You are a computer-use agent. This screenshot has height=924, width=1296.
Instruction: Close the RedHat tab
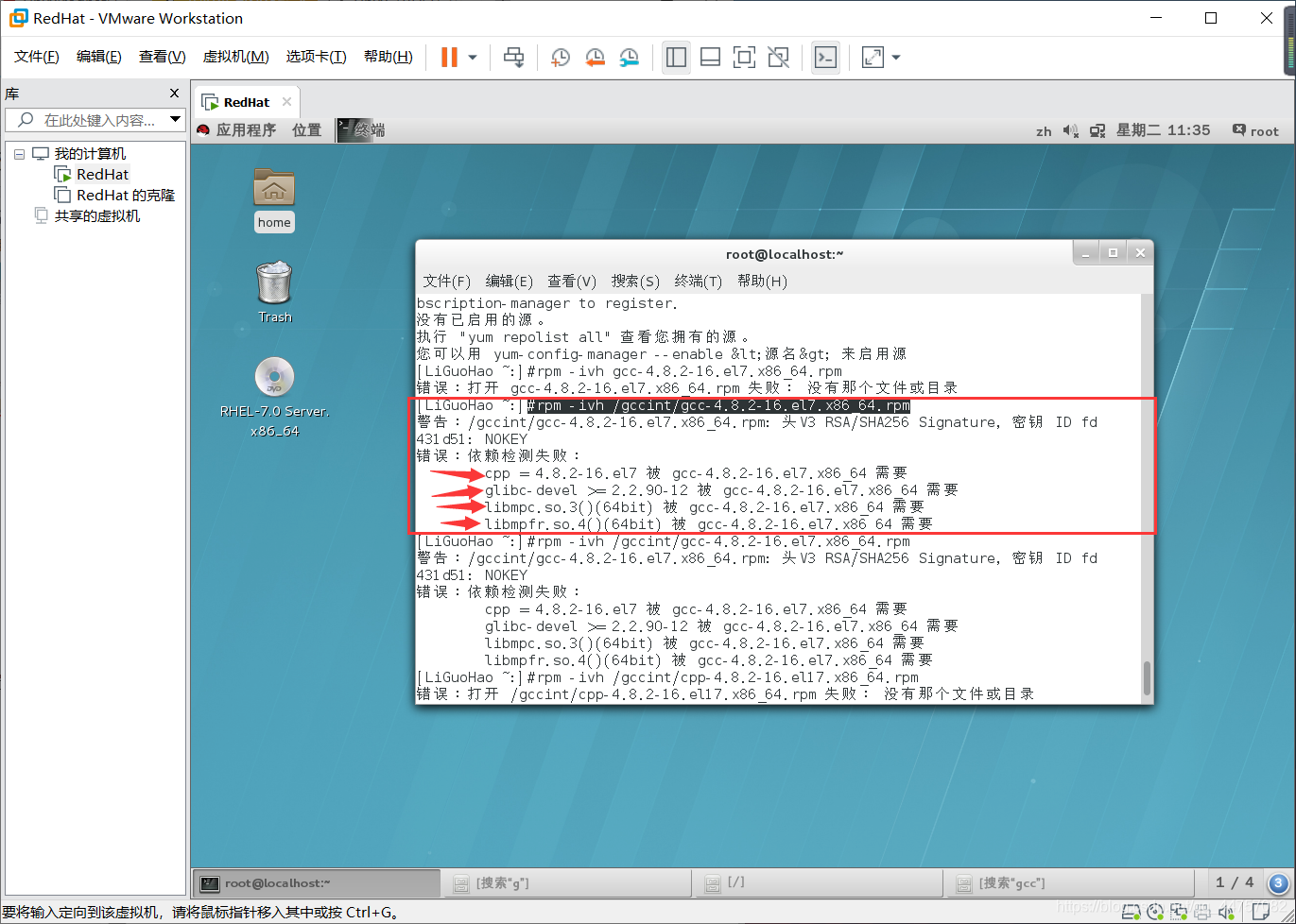point(287,101)
